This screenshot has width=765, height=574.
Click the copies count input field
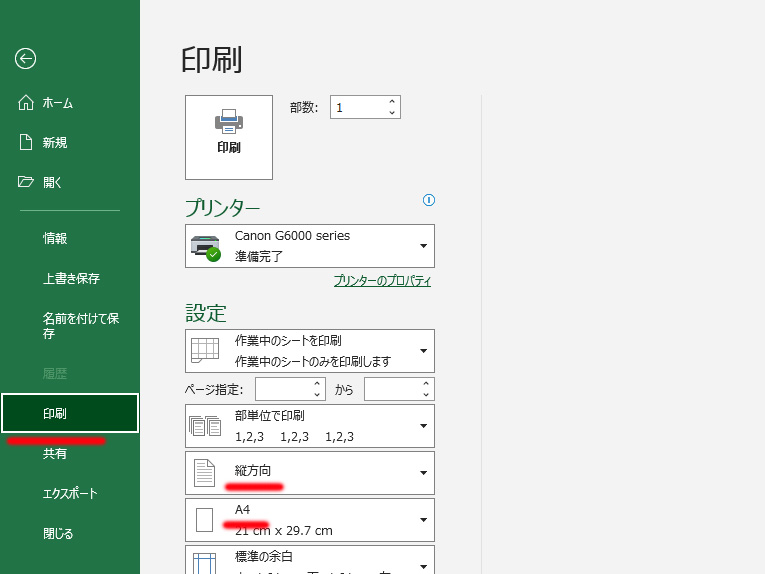[356, 107]
